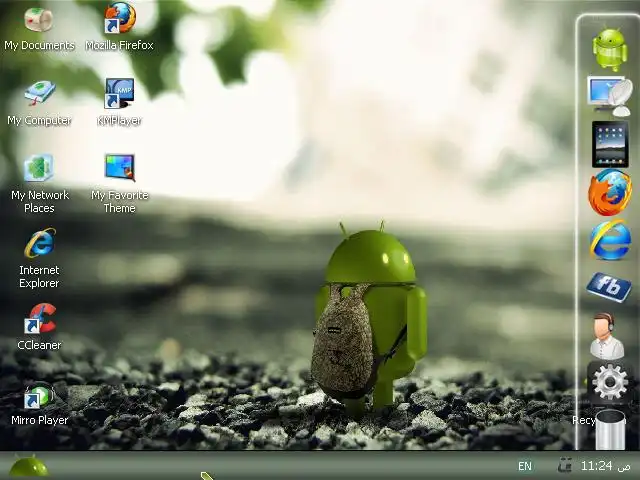The image size is (640, 480).
Task: Click the iPad tablet dock icon
Action: pyautogui.click(x=610, y=144)
